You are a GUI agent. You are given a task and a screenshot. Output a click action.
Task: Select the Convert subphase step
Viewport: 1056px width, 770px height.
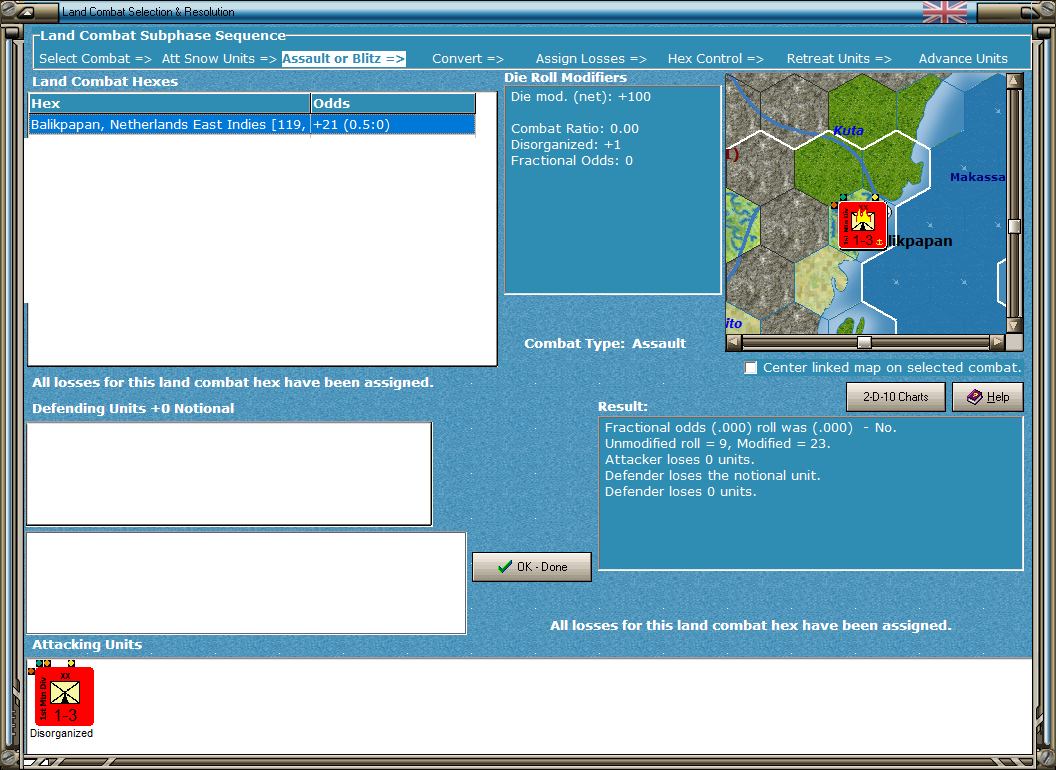coord(468,59)
